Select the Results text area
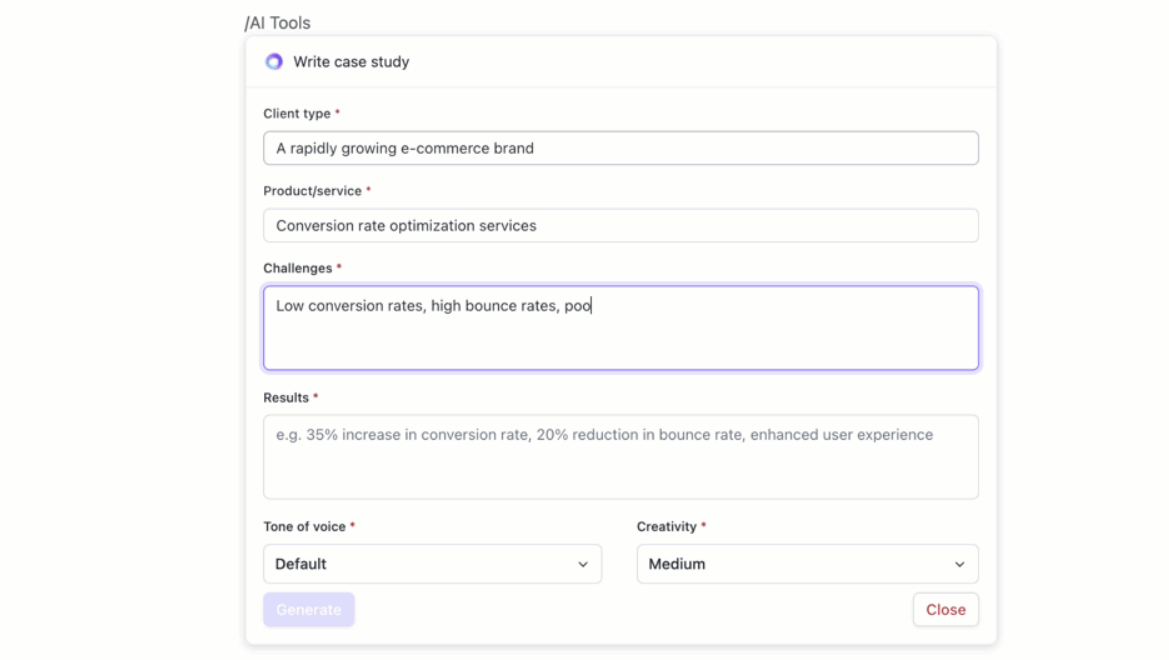Viewport: 1169px width, 660px height. 620,457
